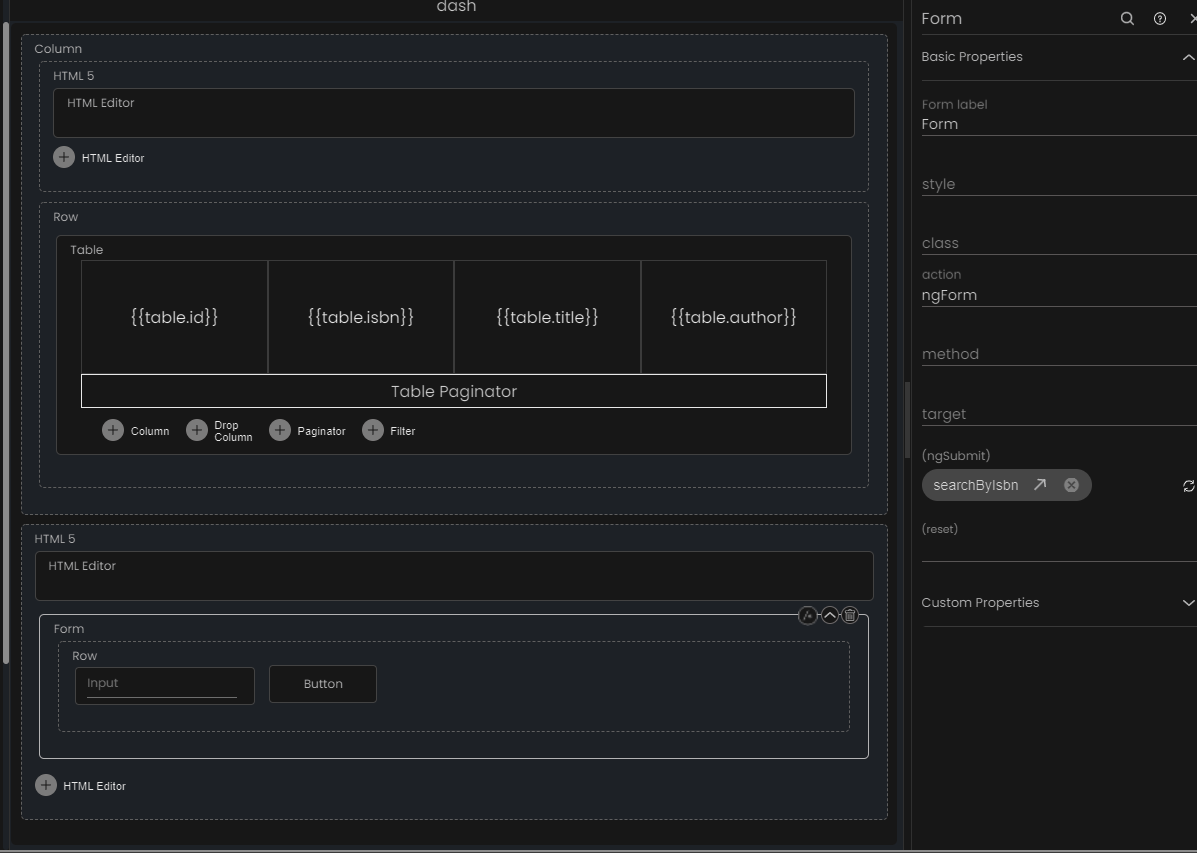Select the {{table.id}} column cell
The image size is (1197, 853).
tap(175, 317)
